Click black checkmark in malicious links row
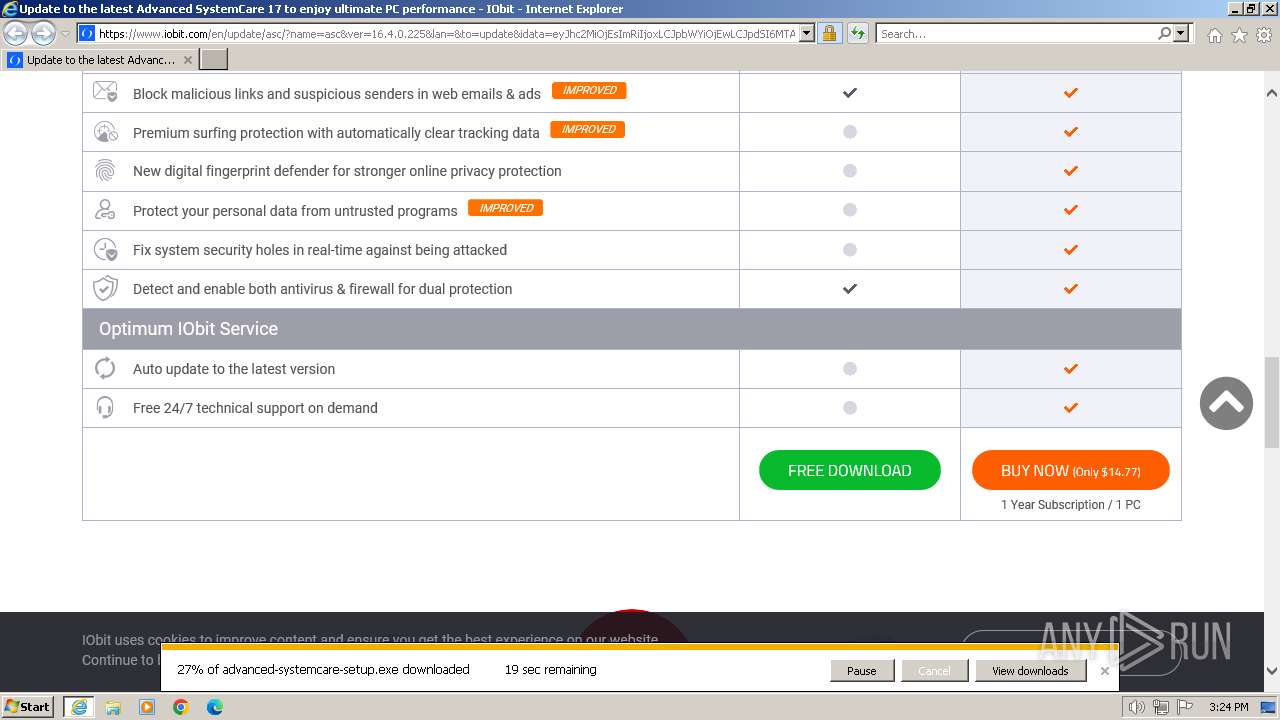 tap(849, 92)
